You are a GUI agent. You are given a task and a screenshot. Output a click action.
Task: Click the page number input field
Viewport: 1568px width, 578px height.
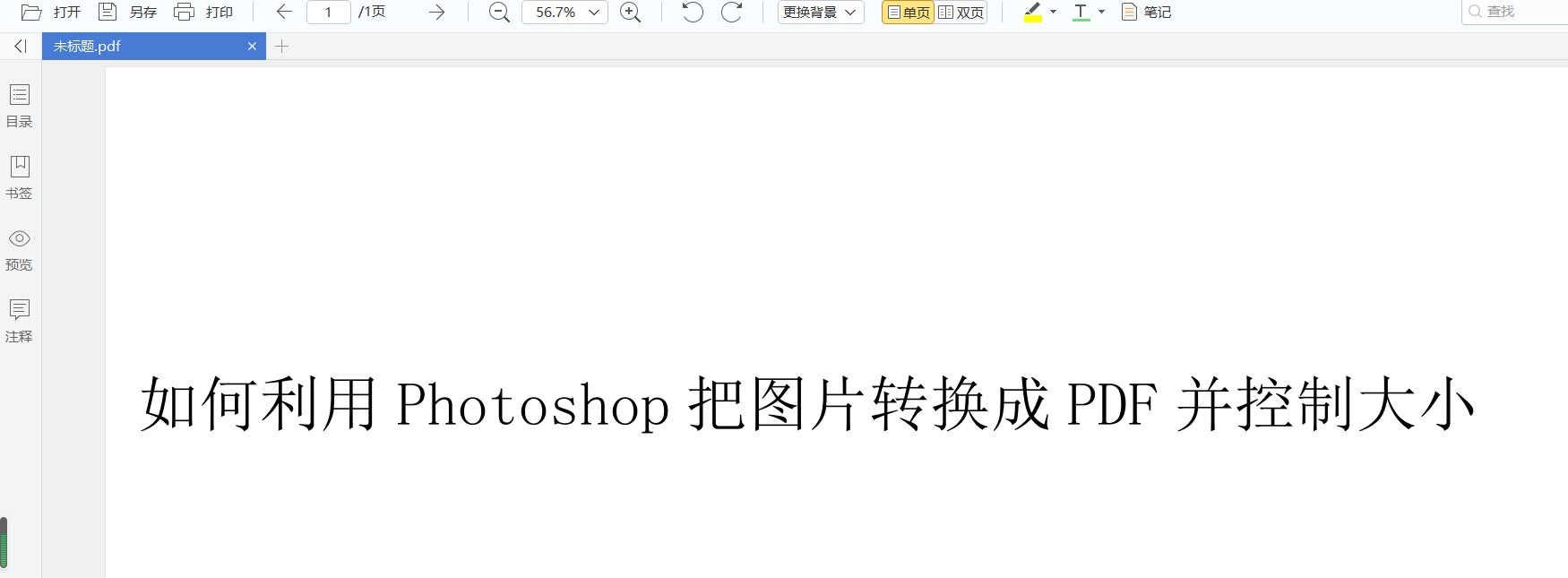click(328, 12)
